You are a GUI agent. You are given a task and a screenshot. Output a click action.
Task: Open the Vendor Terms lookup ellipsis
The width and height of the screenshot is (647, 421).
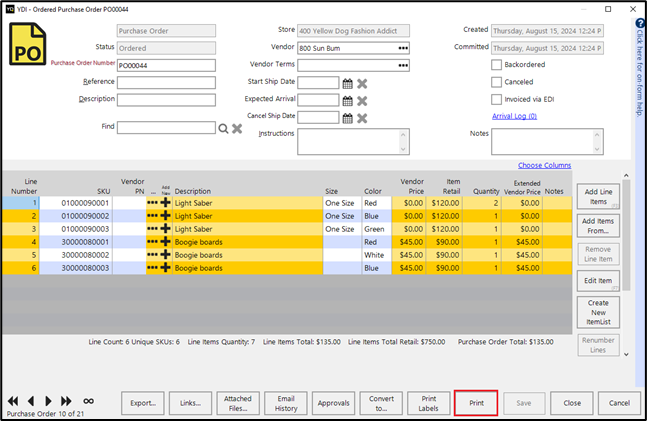403,66
